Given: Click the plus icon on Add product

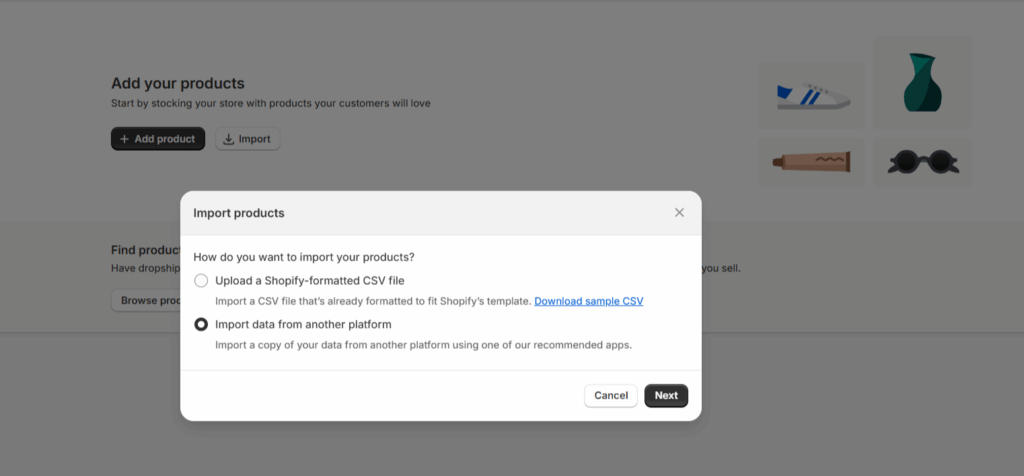Looking at the screenshot, I should tap(124, 139).
